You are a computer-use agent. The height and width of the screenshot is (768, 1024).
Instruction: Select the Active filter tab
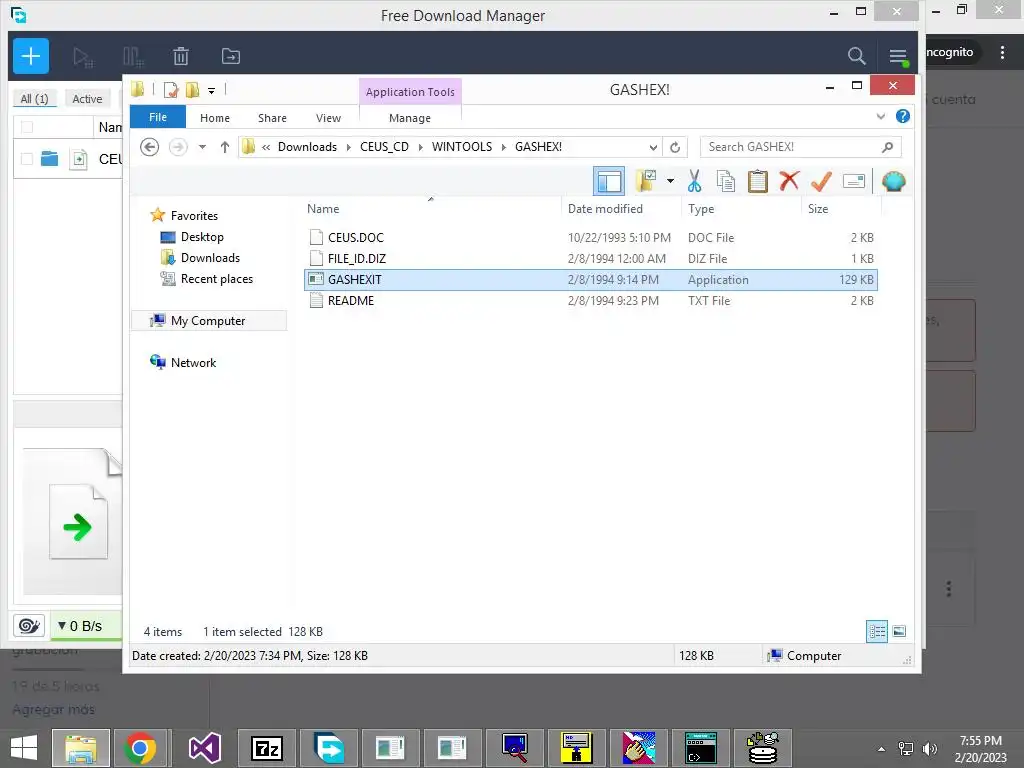tap(87, 99)
